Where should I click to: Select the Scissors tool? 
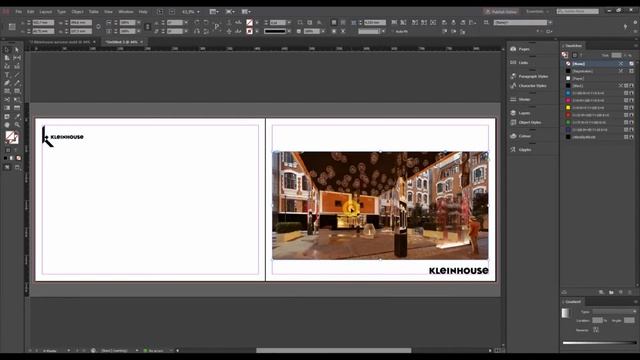7,100
